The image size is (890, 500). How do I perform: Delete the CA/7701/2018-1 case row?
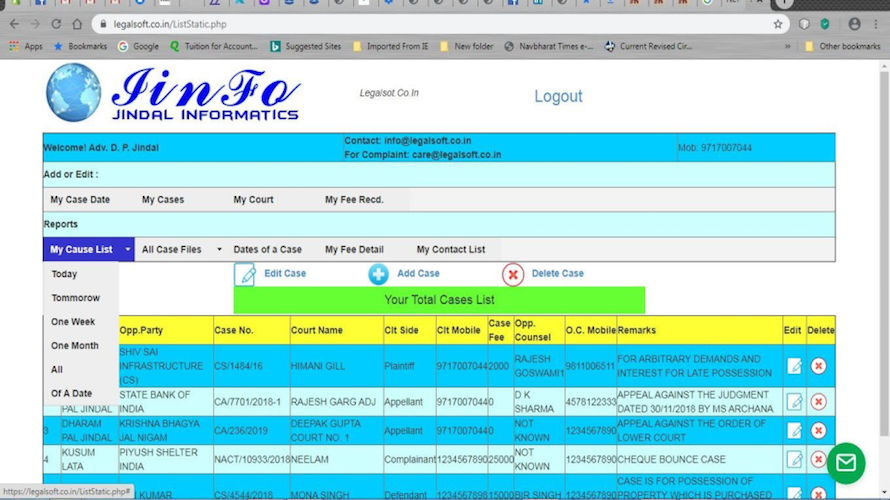tap(818, 402)
